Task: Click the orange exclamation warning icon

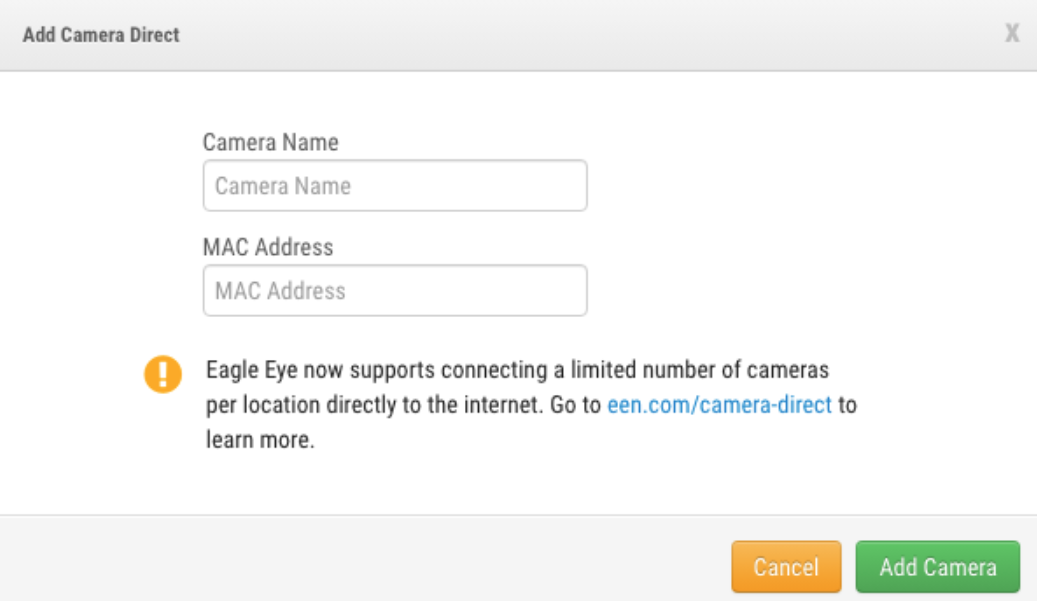Action: pyautogui.click(x=163, y=375)
